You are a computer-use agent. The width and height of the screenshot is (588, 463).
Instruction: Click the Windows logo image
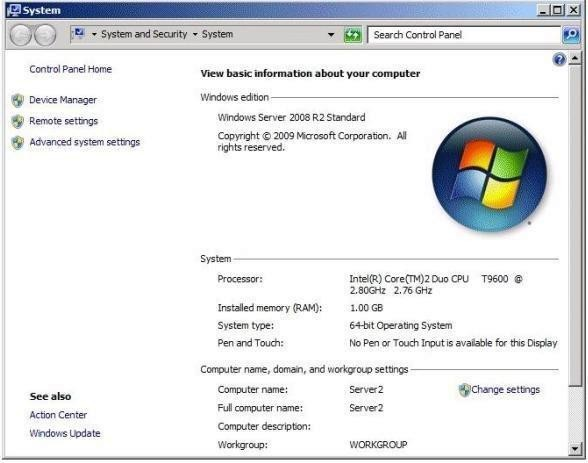(489, 174)
